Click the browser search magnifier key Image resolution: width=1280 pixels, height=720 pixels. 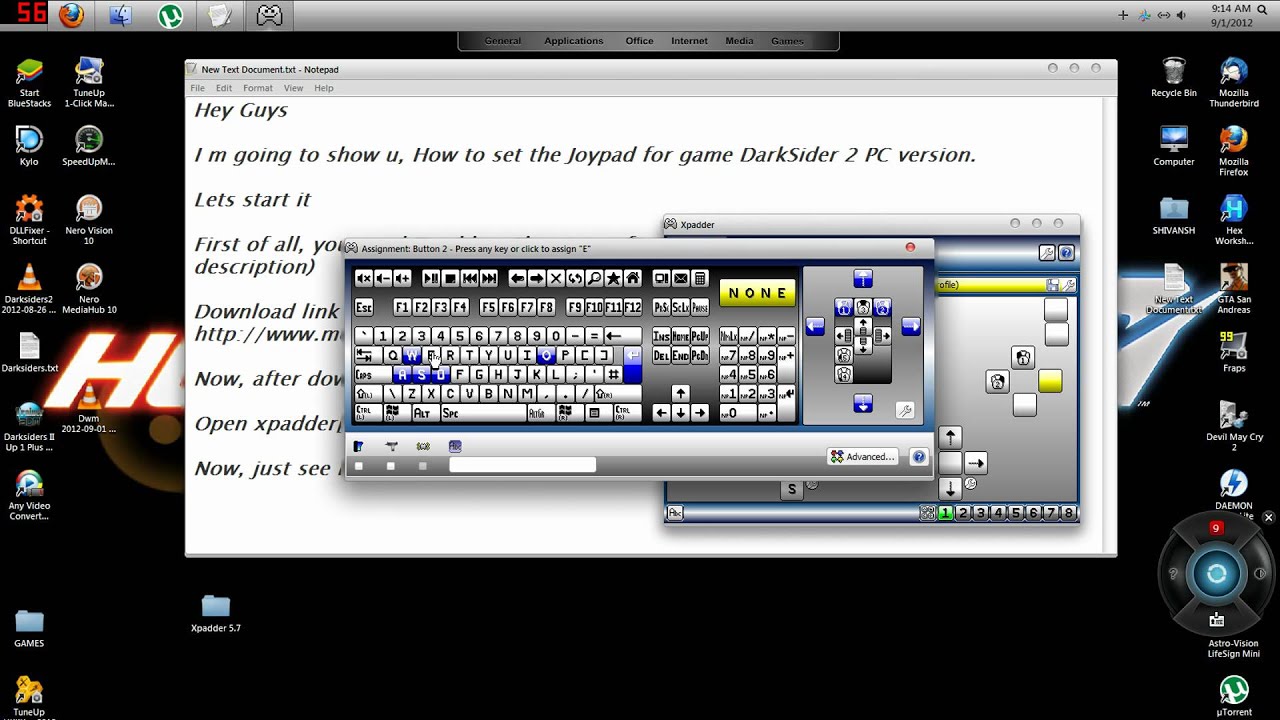(x=595, y=278)
